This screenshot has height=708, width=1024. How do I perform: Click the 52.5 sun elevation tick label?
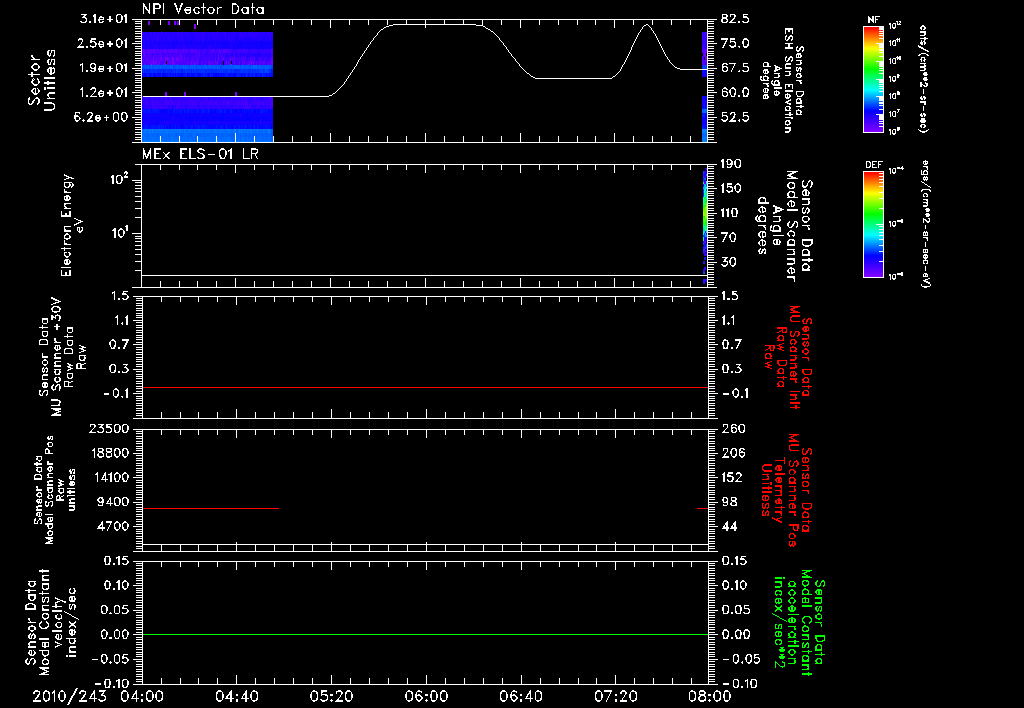pyautogui.click(x=735, y=117)
